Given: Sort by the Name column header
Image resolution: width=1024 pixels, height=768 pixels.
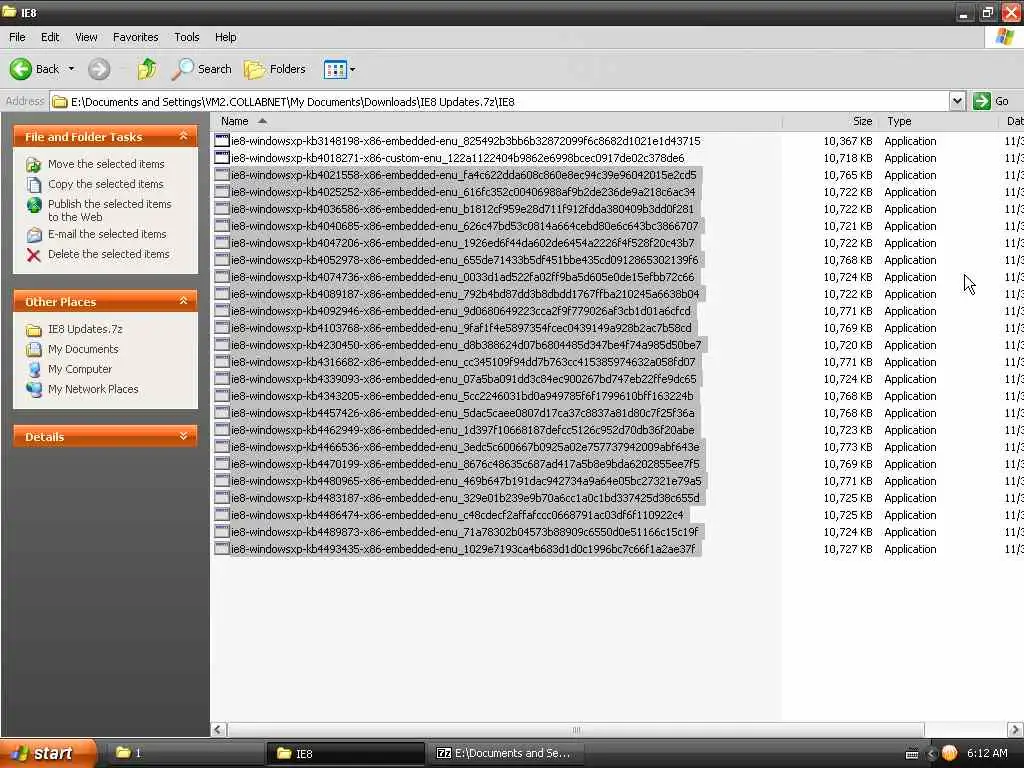Looking at the screenshot, I should coord(234,121).
